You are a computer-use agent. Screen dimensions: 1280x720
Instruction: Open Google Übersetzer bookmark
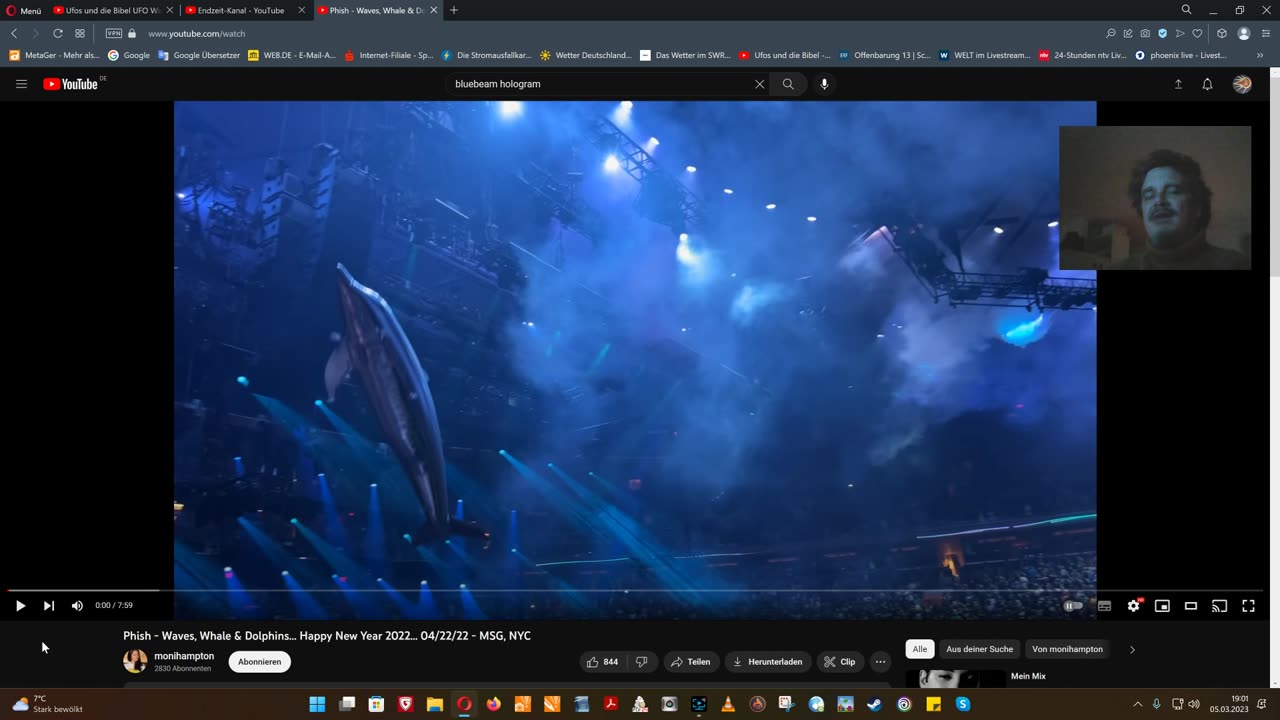(199, 55)
